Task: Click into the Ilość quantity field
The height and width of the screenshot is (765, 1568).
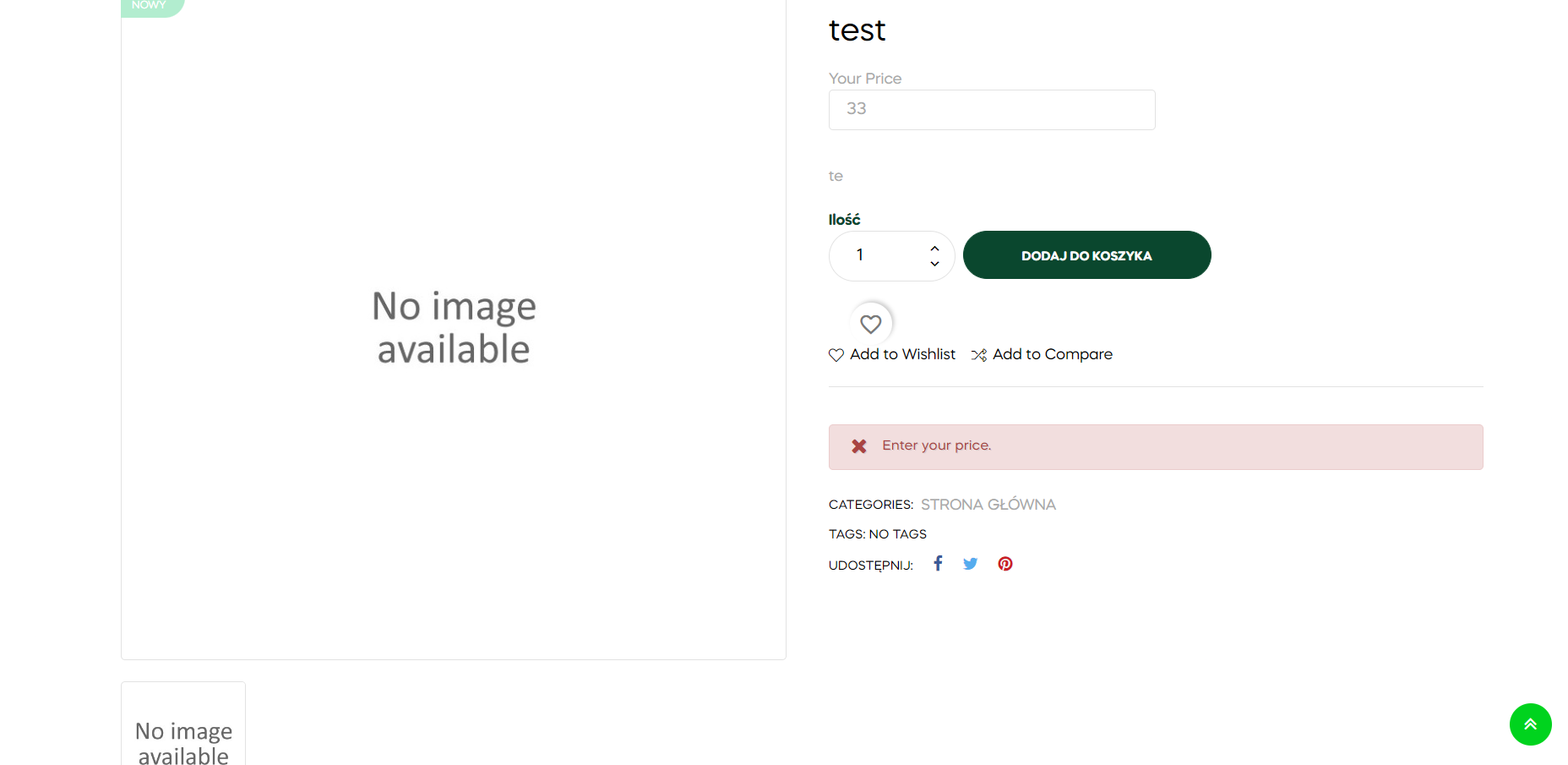Action: (x=879, y=255)
